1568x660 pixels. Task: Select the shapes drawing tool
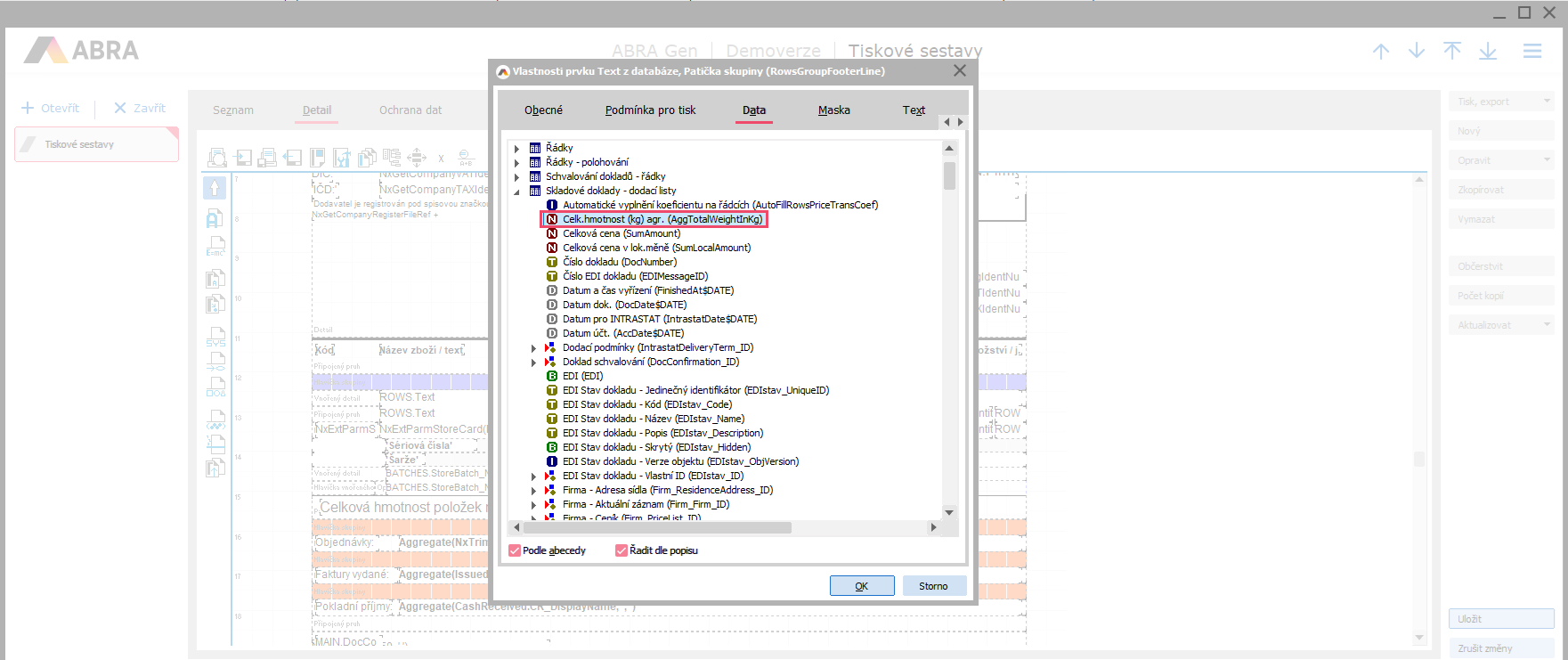click(x=215, y=387)
